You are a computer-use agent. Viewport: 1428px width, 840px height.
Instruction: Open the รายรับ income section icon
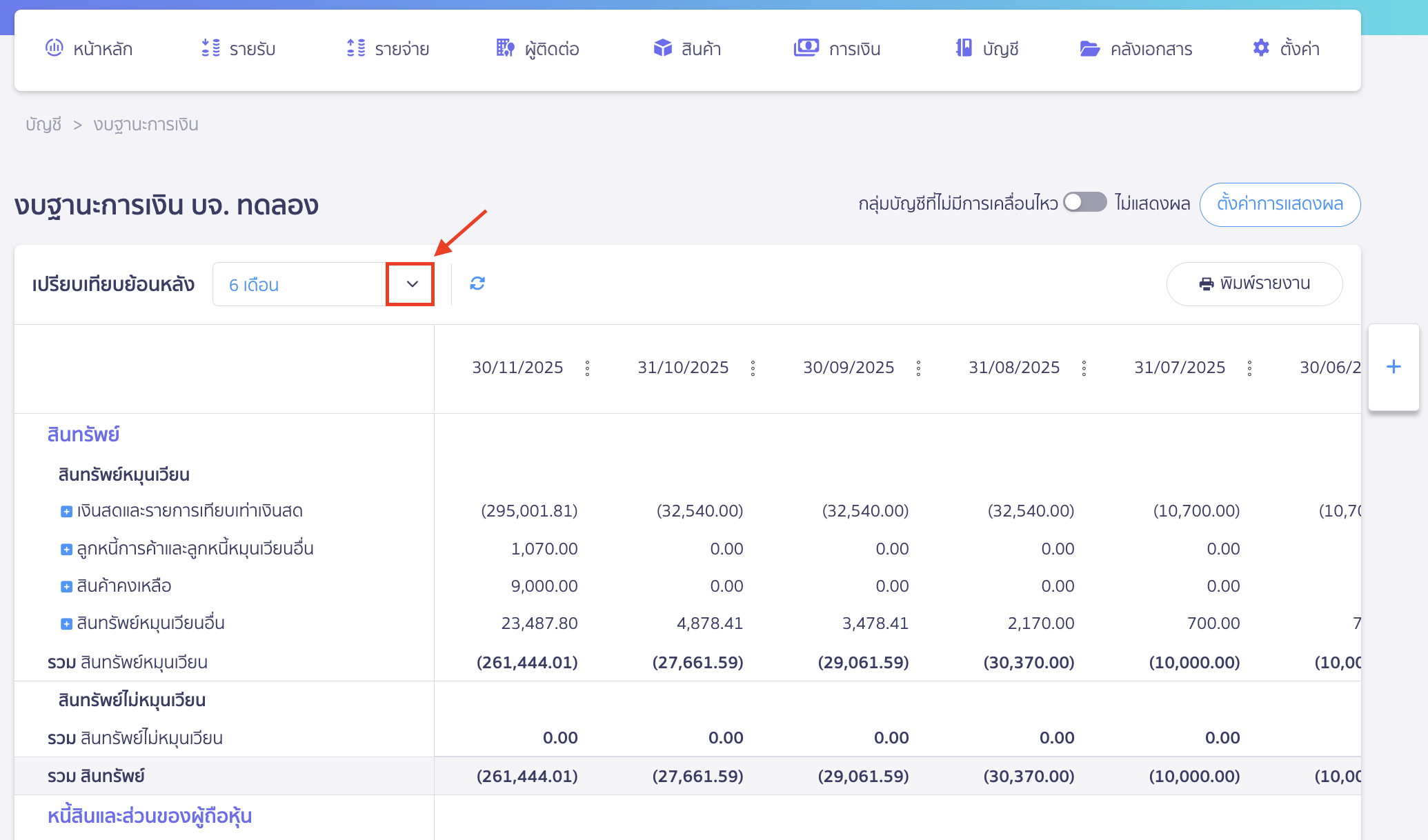pos(211,48)
